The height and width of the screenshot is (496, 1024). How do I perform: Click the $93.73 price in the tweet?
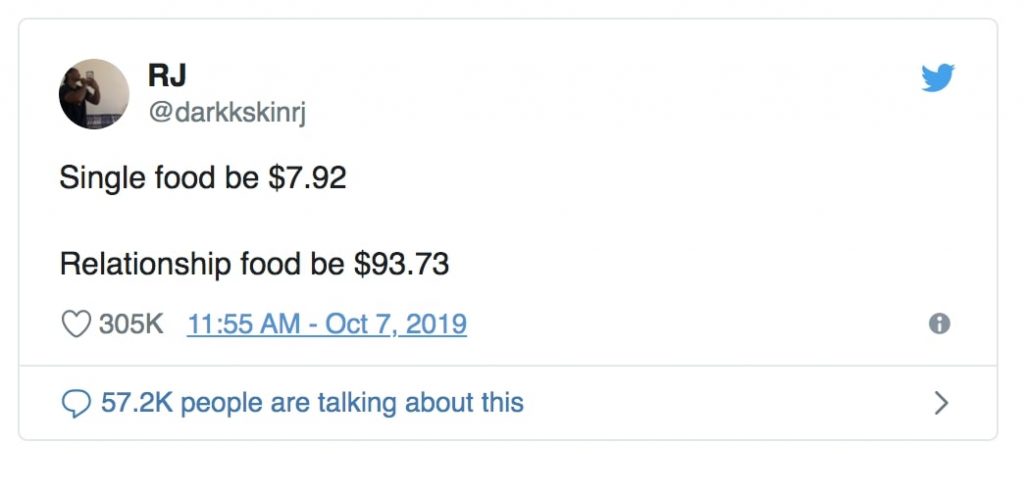(x=402, y=265)
